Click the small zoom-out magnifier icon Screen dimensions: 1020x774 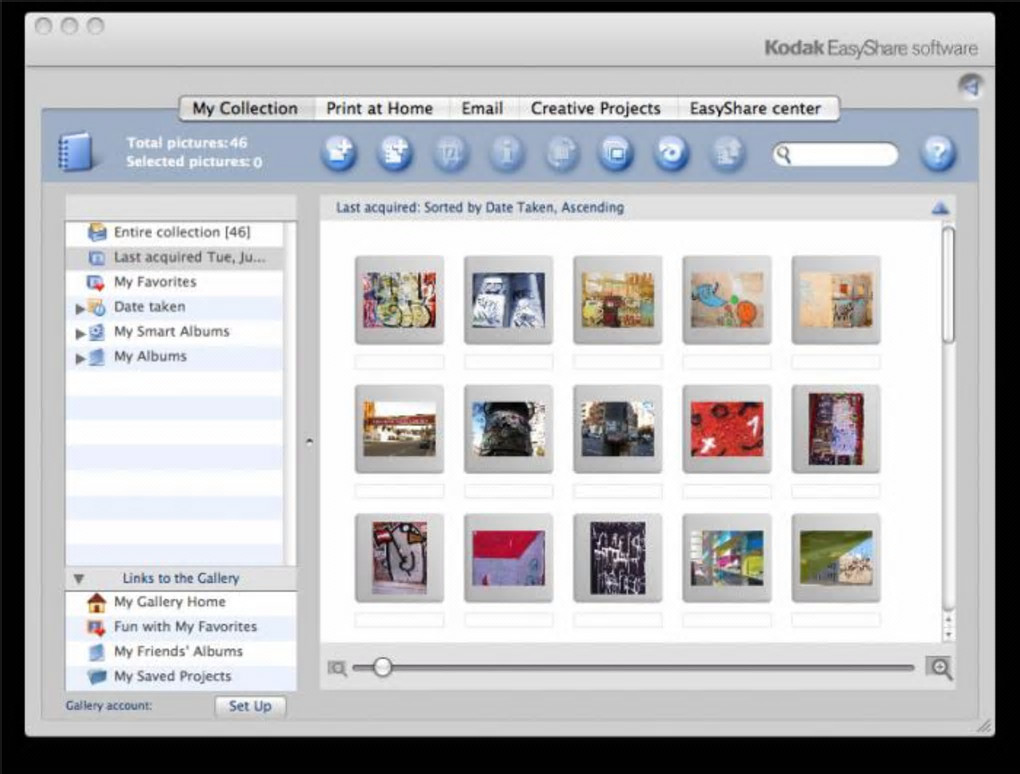pos(337,668)
